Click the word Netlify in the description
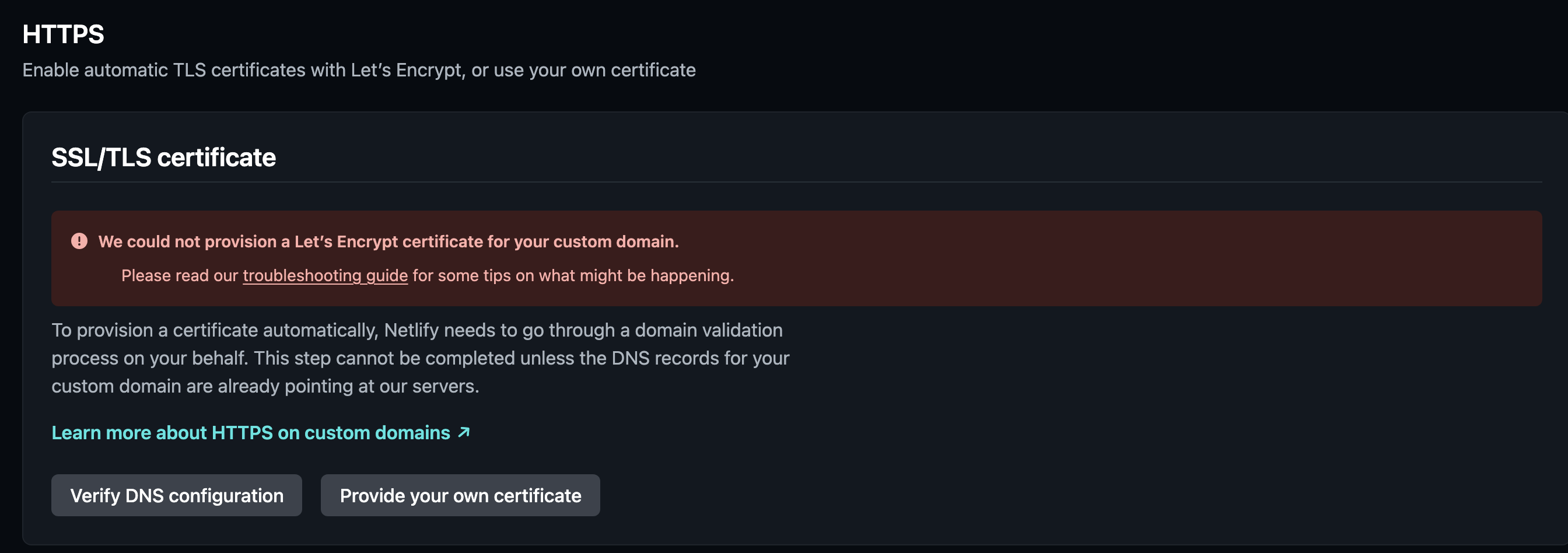Screen dimensions: 1568x553 pos(411,330)
